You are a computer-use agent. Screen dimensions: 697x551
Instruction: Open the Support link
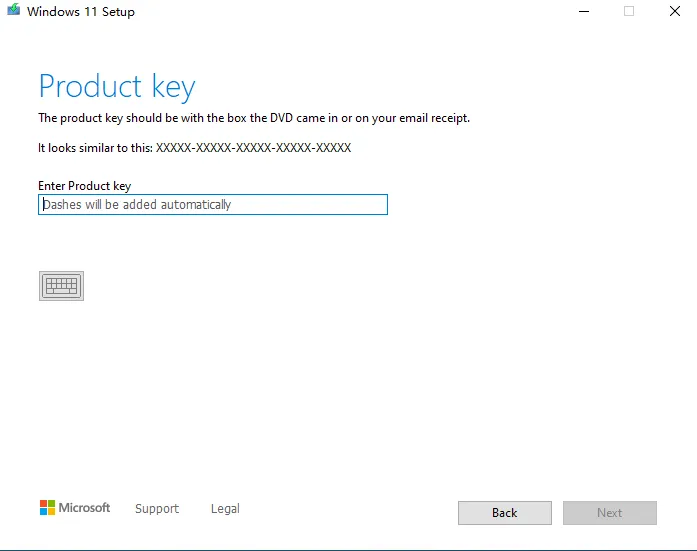(157, 508)
